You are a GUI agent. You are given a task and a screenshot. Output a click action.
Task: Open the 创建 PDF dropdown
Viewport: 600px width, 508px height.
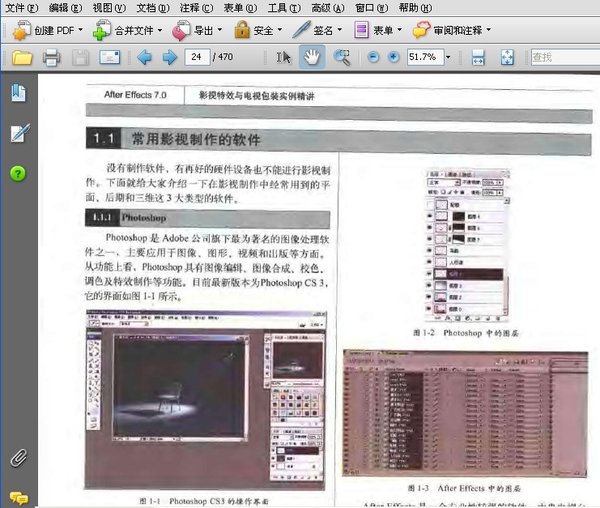point(47,30)
